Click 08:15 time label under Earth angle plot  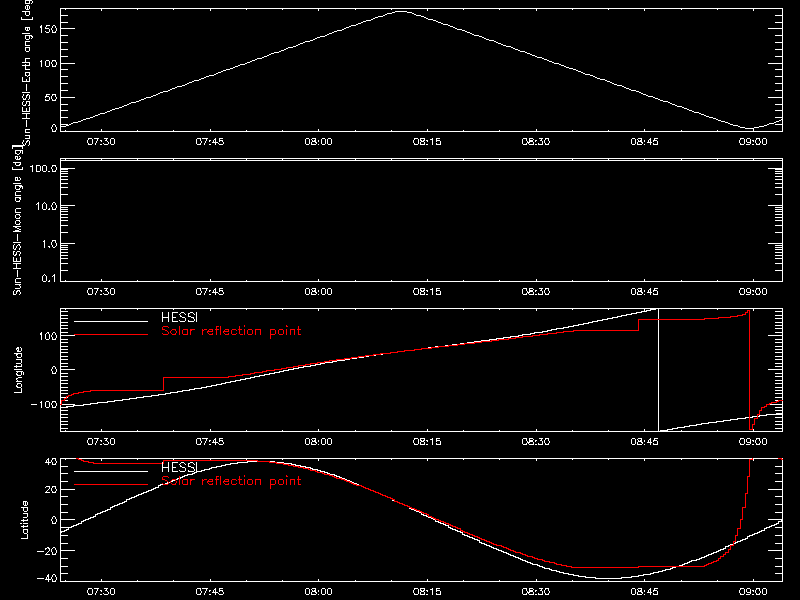tap(427, 142)
